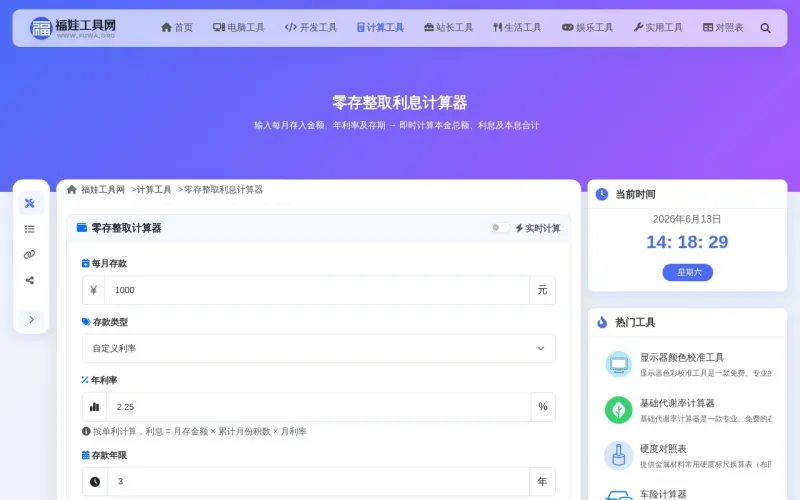Click the flame icon beside 热门工具

coord(602,322)
